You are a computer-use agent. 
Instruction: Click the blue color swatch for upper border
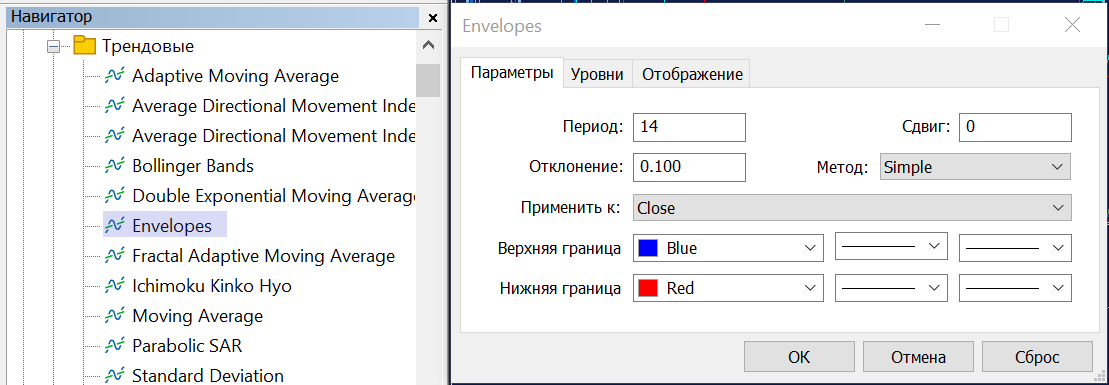(648, 248)
